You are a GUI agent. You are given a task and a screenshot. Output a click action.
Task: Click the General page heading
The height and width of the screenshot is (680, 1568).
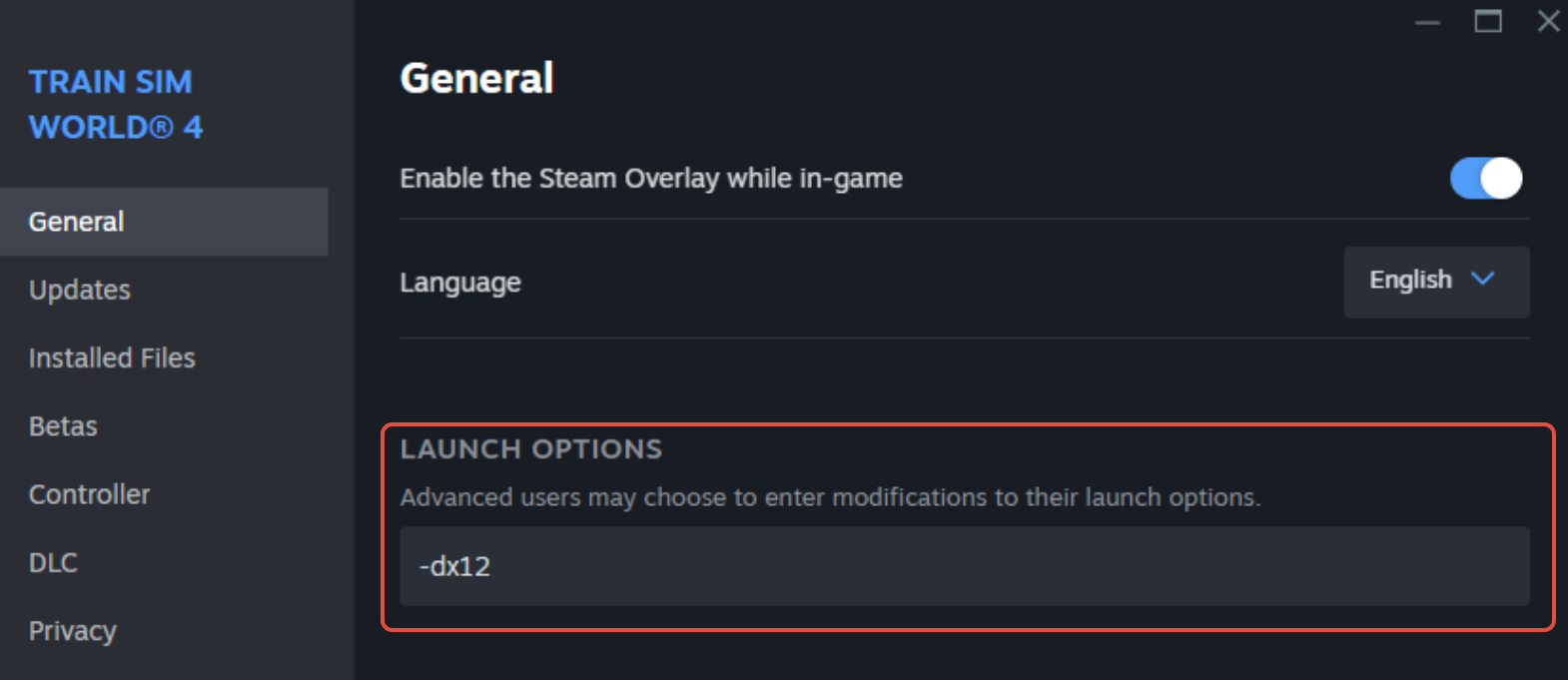point(476,78)
